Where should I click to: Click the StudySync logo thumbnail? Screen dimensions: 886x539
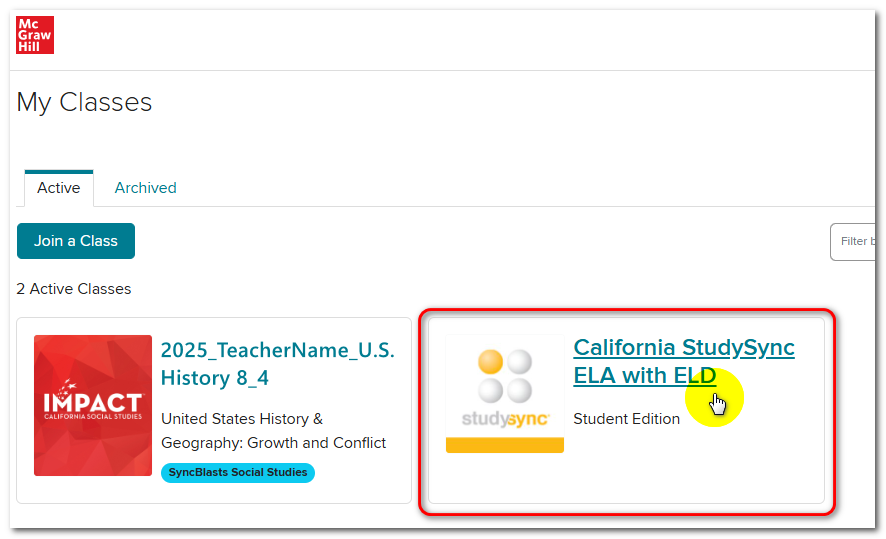504,395
